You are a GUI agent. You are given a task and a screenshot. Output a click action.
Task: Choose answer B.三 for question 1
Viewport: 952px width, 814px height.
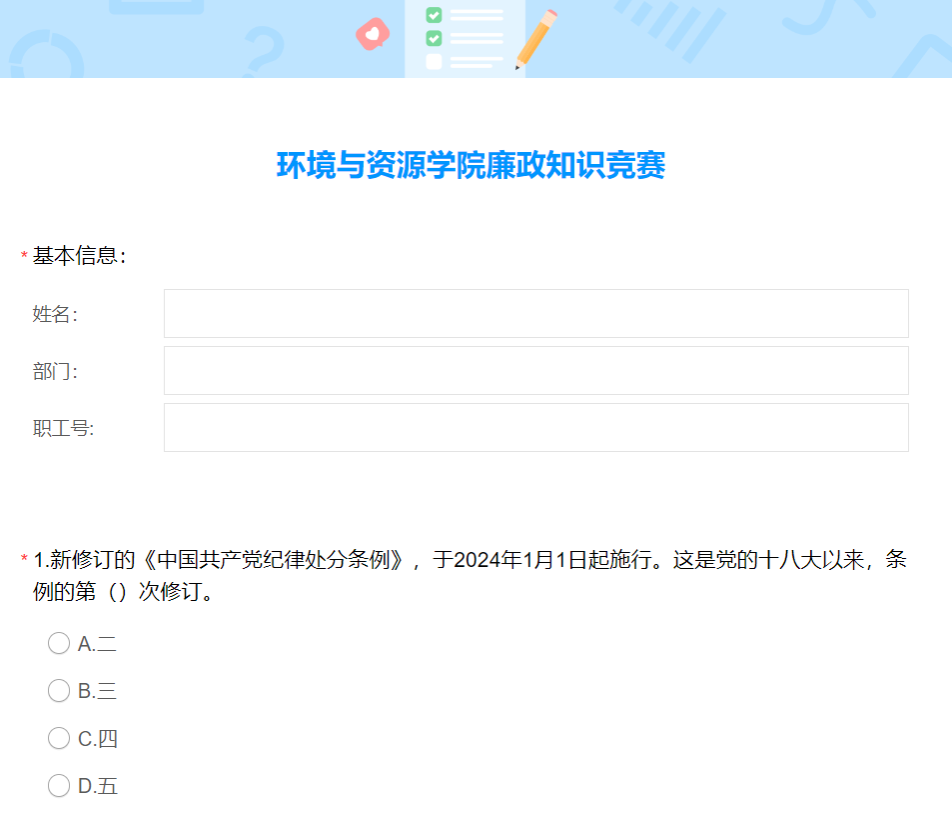point(59,690)
